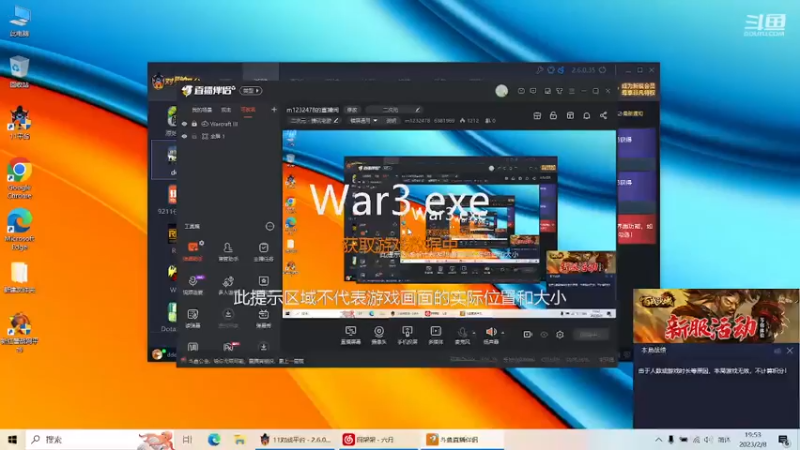Expand microphone options arrow
800x450 pixels.
tap(474, 333)
